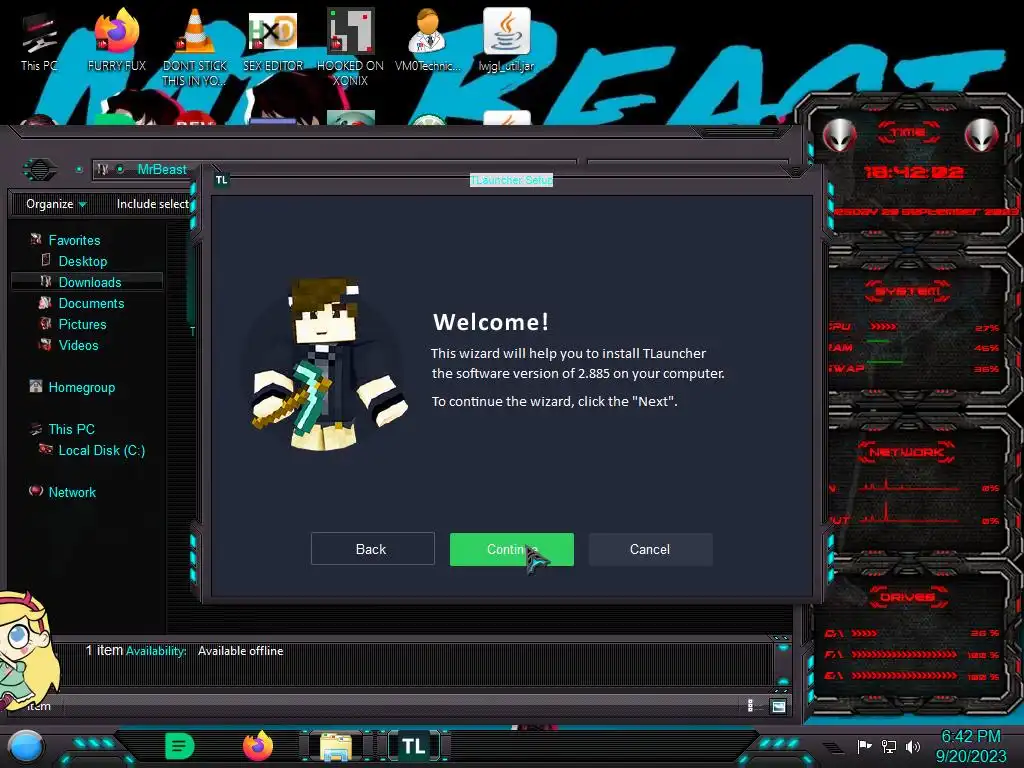1024x768 pixels.
Task: Select Videos in Explorer navigation pane
Action: 78,345
